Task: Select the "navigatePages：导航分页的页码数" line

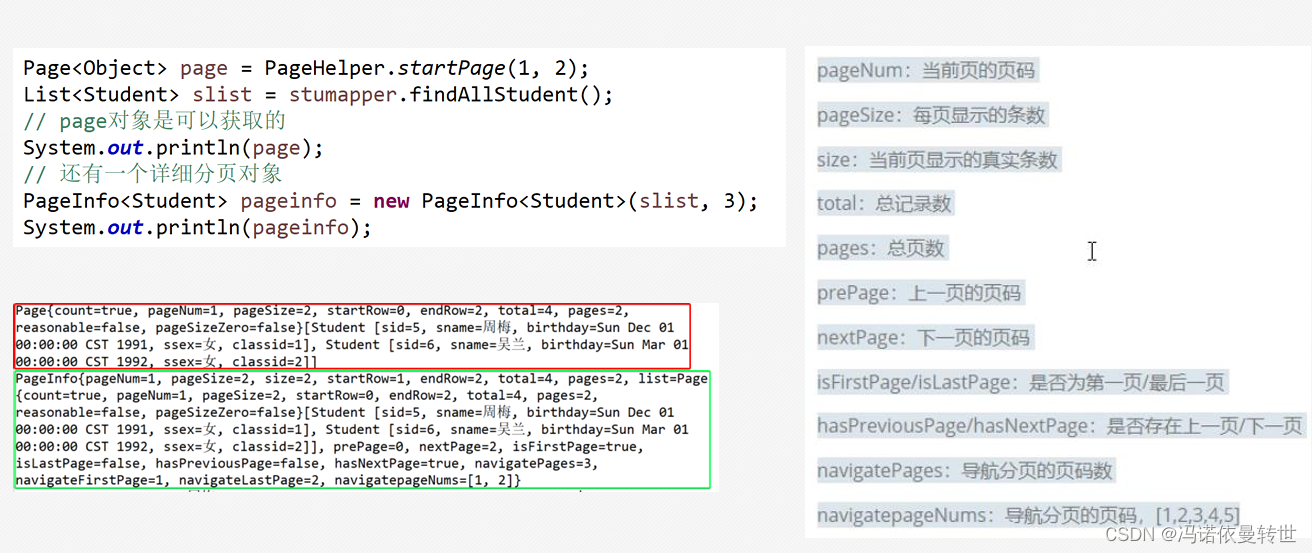Action: pos(965,471)
